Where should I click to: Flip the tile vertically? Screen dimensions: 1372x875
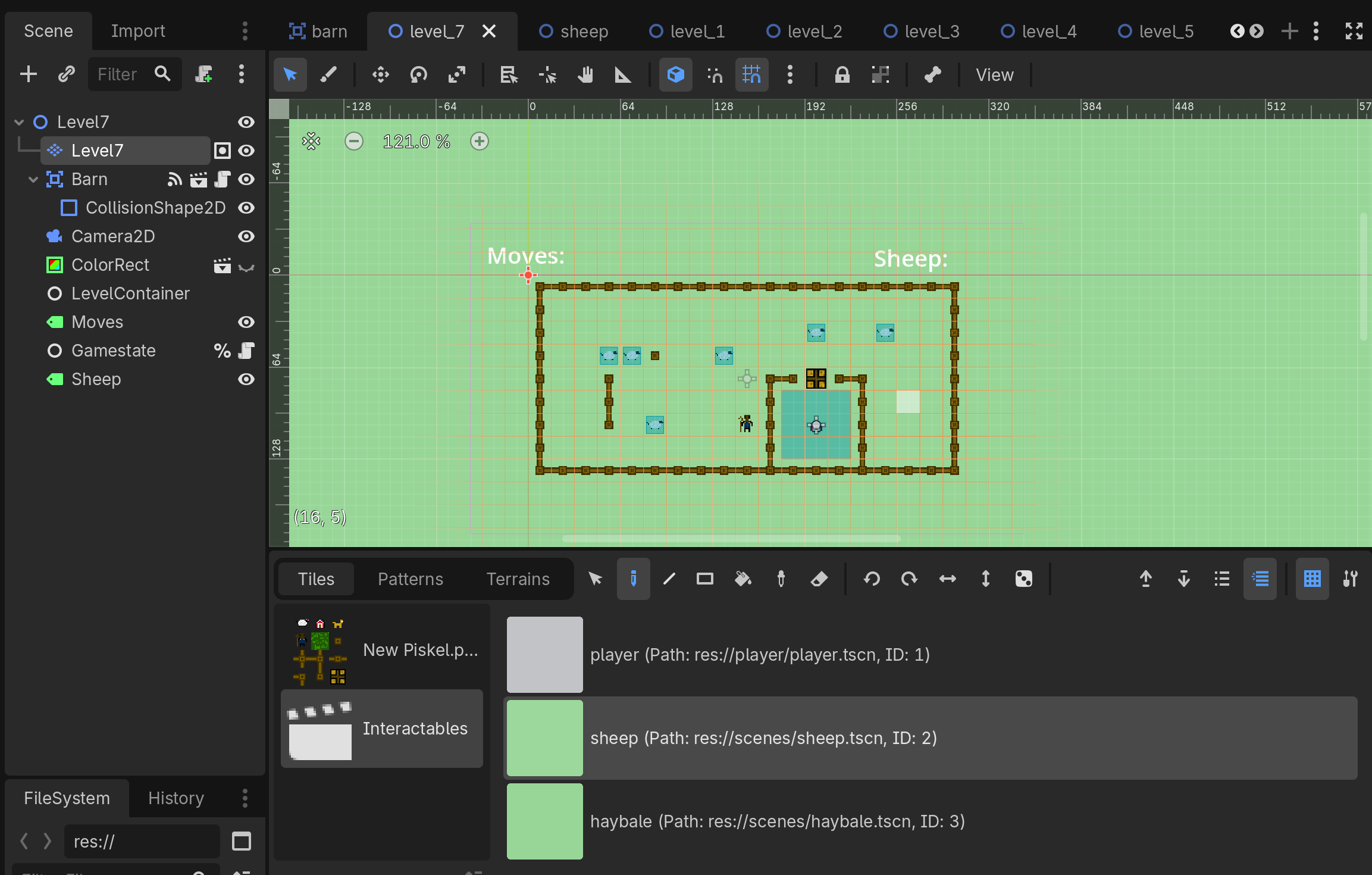click(986, 579)
